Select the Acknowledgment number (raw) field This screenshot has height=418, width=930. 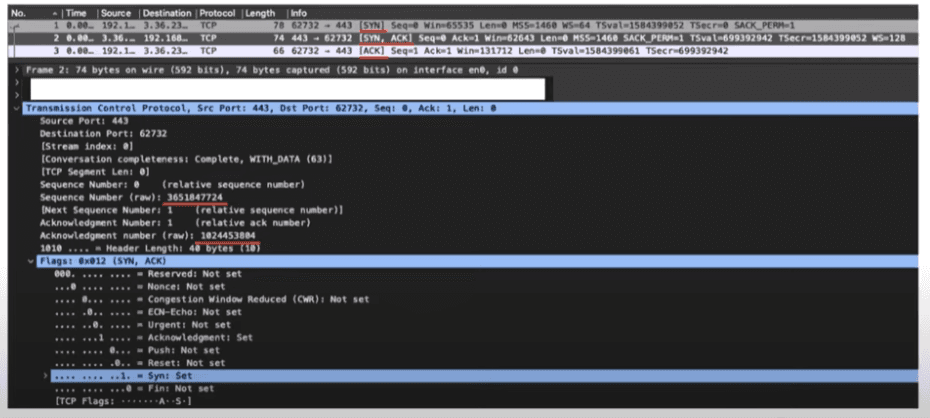pos(148,235)
